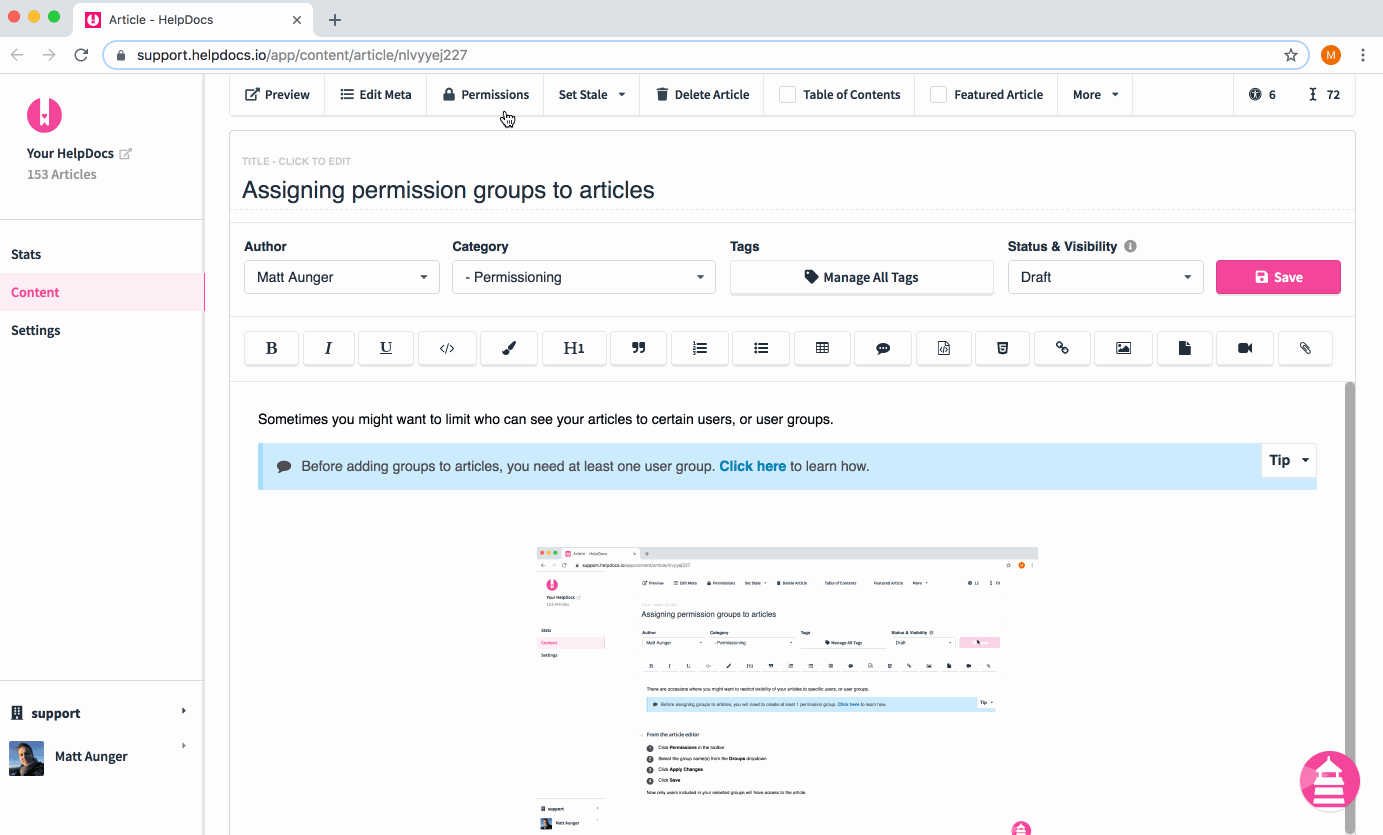Click the Status & Visibility info icon
The height and width of the screenshot is (835, 1383).
1130,246
